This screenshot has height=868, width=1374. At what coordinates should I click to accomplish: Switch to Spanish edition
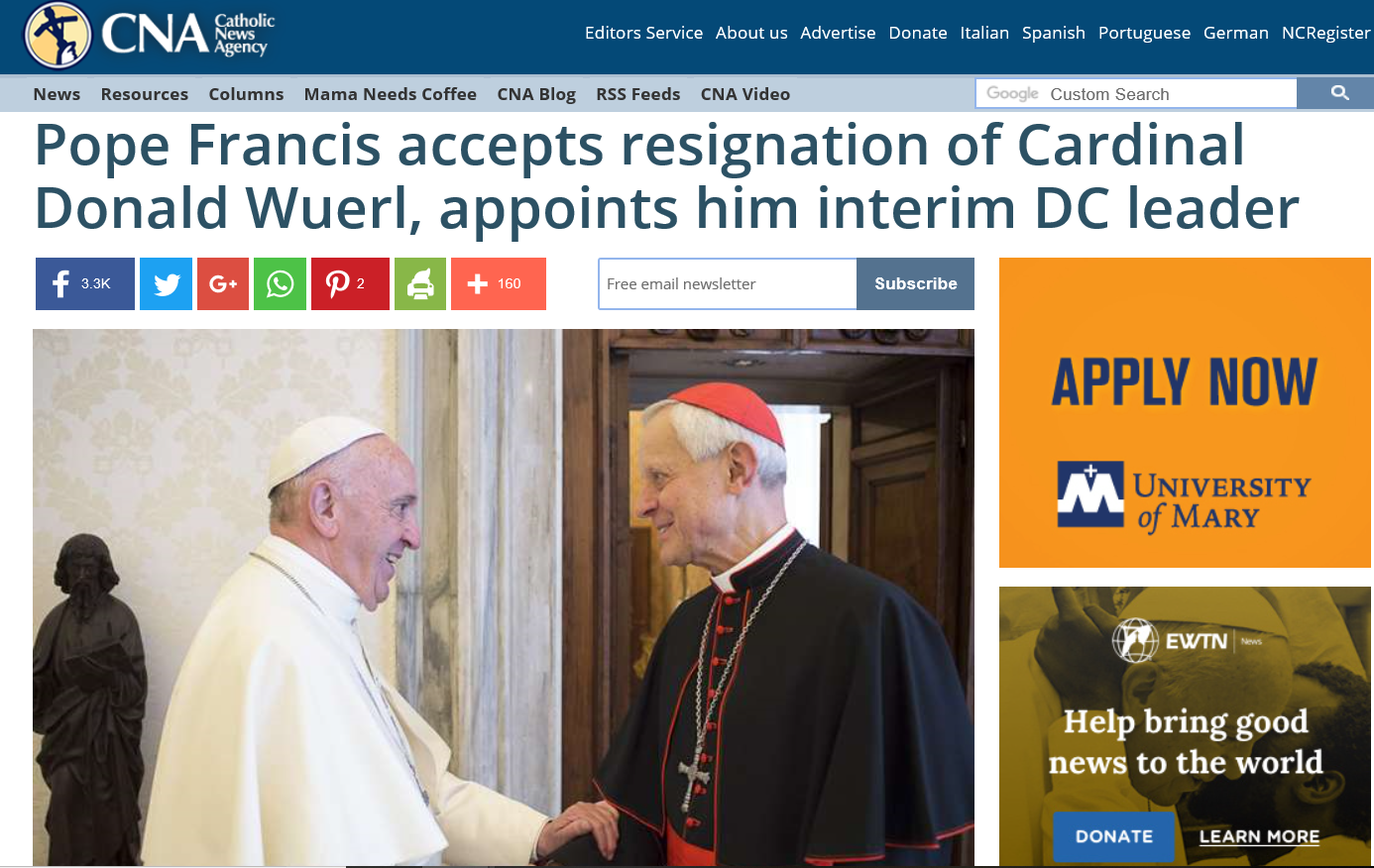pyautogui.click(x=1054, y=33)
